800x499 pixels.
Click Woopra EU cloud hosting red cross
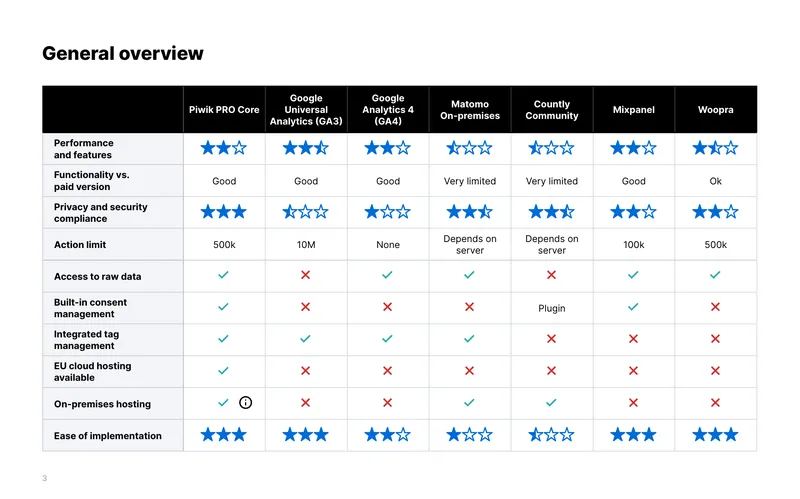(x=715, y=370)
